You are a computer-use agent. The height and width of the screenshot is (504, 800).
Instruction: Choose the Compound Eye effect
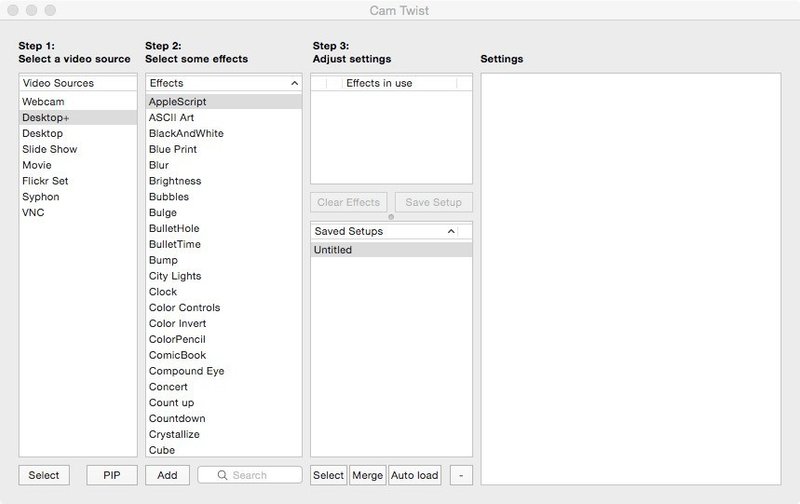pos(223,370)
